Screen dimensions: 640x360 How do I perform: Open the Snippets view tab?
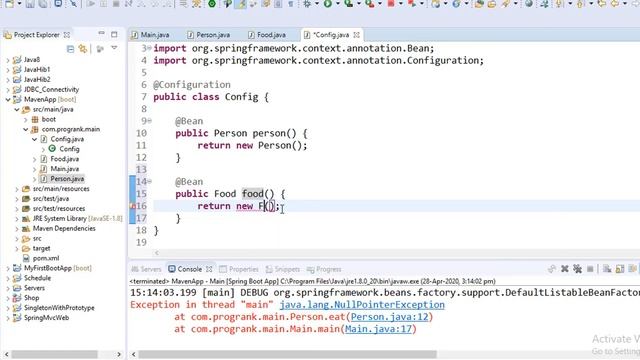(x=283, y=269)
